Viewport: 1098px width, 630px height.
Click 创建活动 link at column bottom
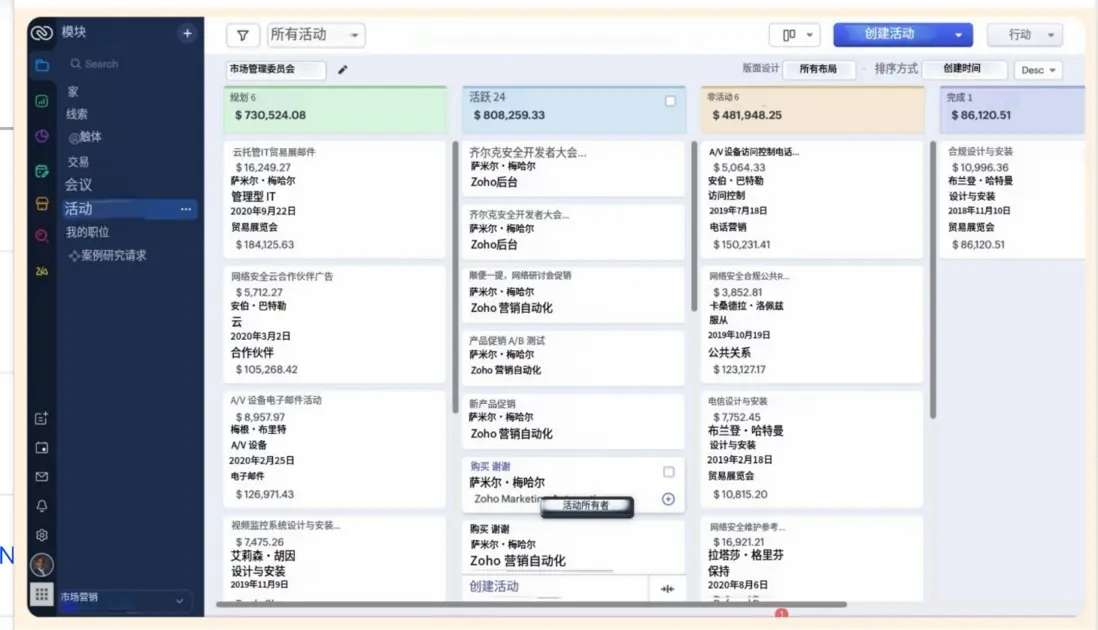[494, 587]
